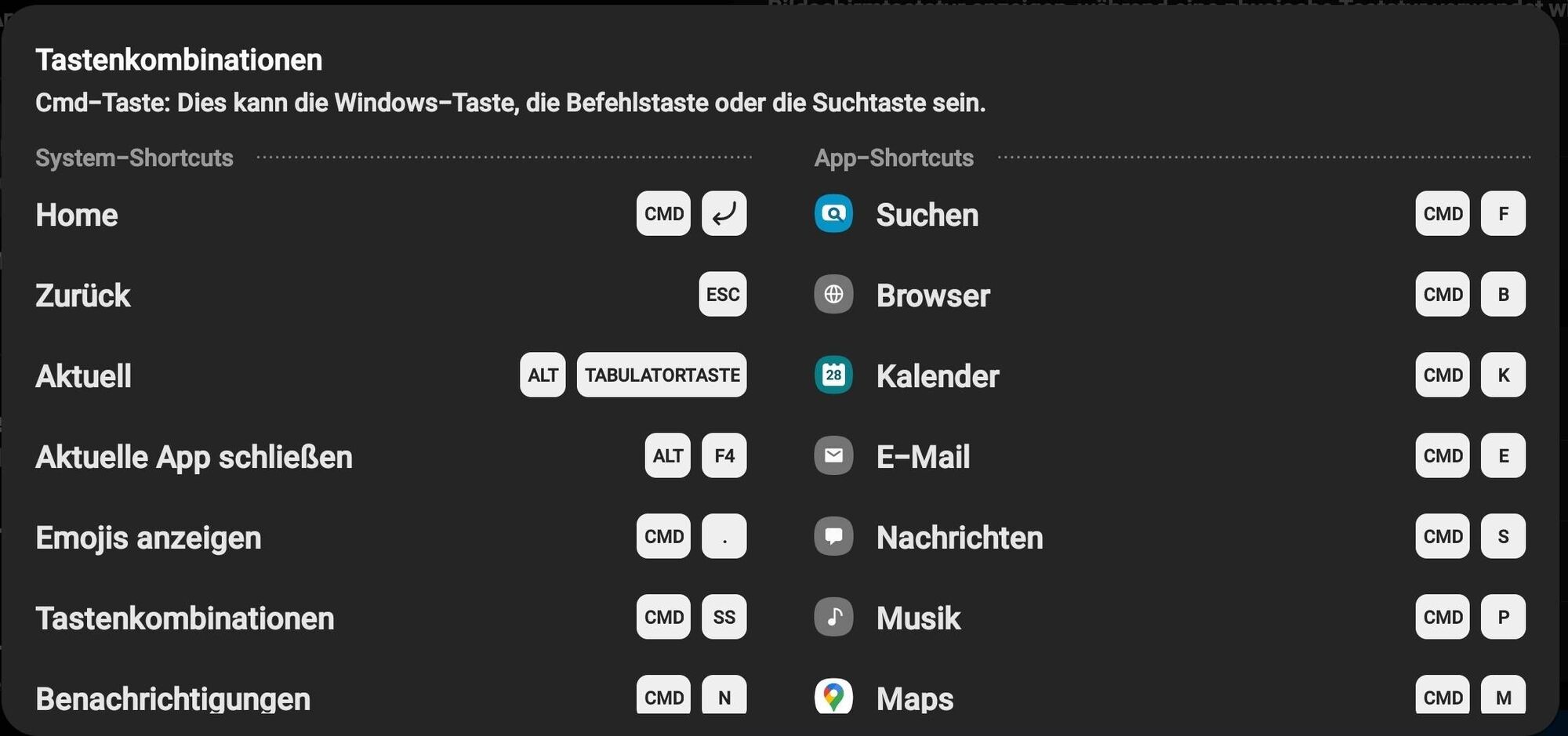The image size is (1568, 736).
Task: Select the Aktuelle App schließen entry
Action: [194, 458]
